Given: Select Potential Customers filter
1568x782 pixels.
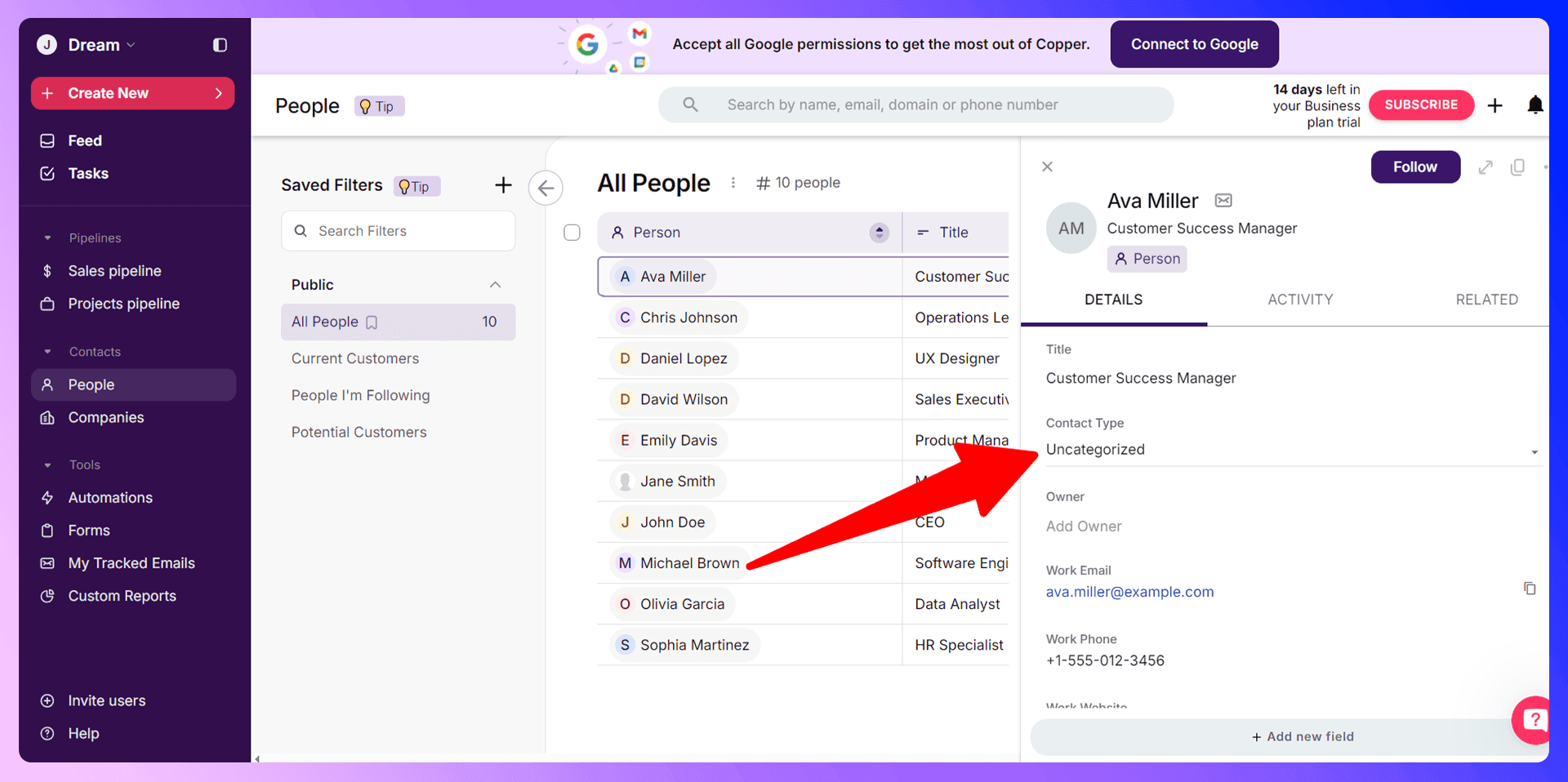Looking at the screenshot, I should click(x=359, y=432).
